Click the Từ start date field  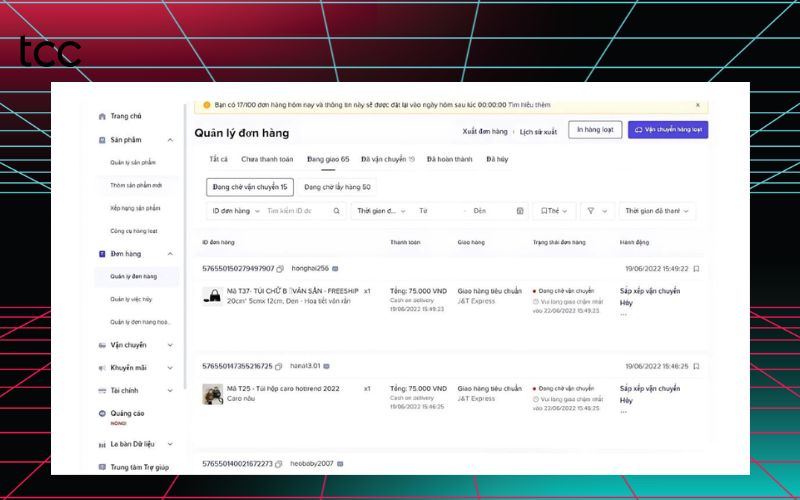click(x=438, y=211)
